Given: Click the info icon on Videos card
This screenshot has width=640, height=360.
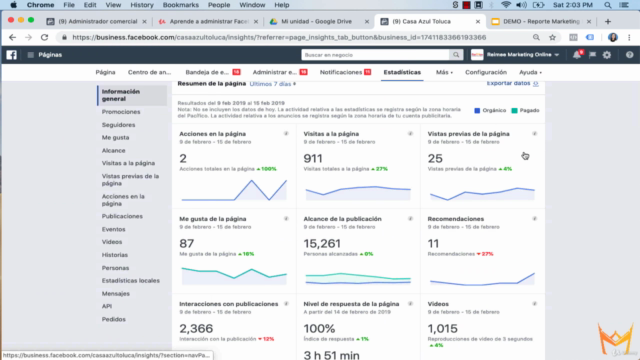Looking at the screenshot, I should (x=534, y=304).
